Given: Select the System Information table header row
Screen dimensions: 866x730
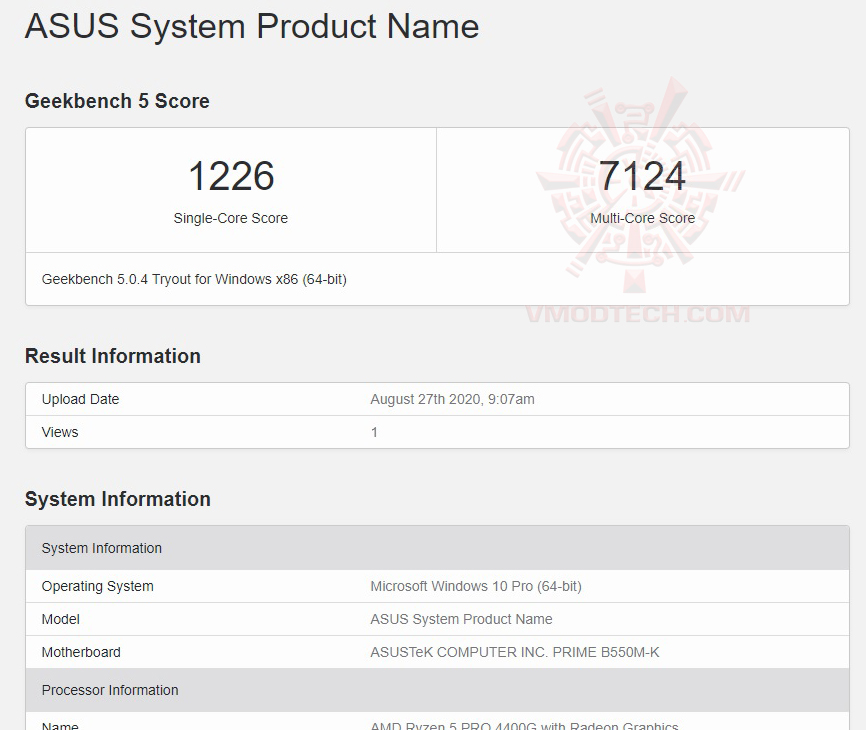Looking at the screenshot, I should tap(433, 548).
